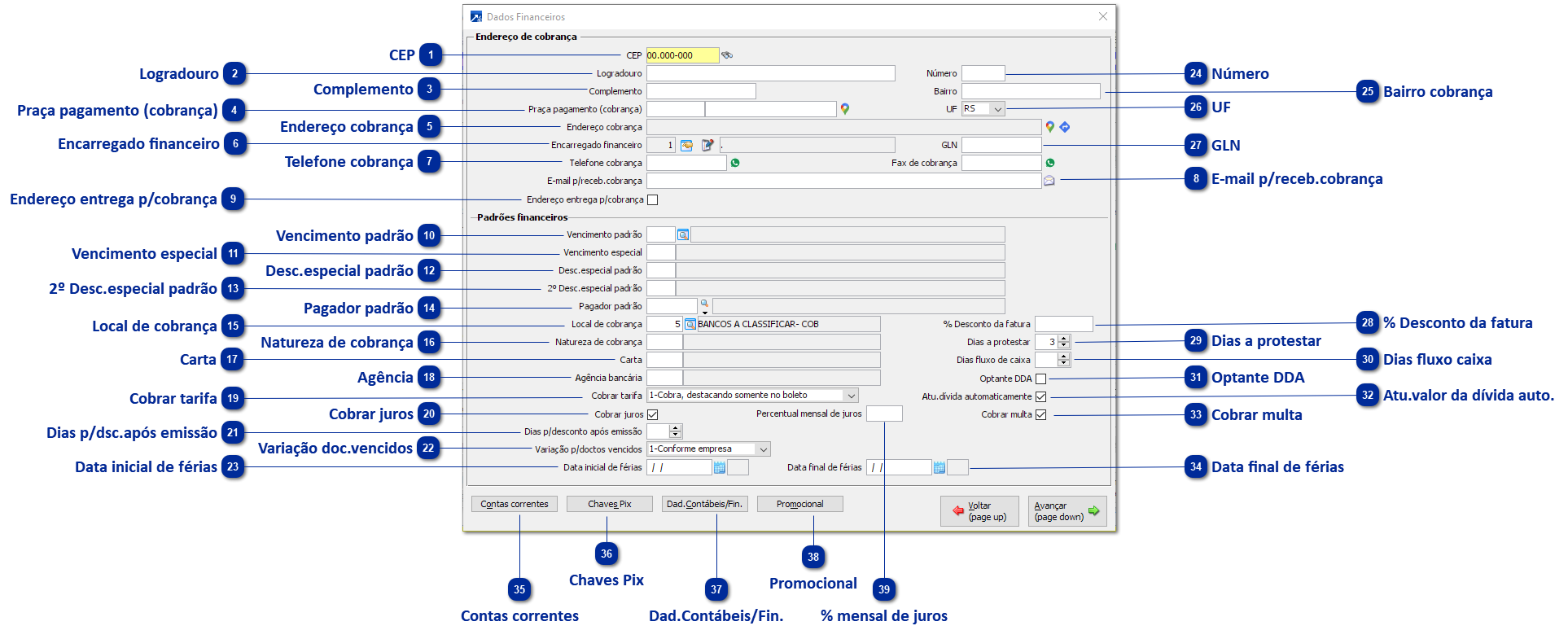Click the binoculars search icon beside CEP
The image size is (1568, 639).
click(727, 55)
